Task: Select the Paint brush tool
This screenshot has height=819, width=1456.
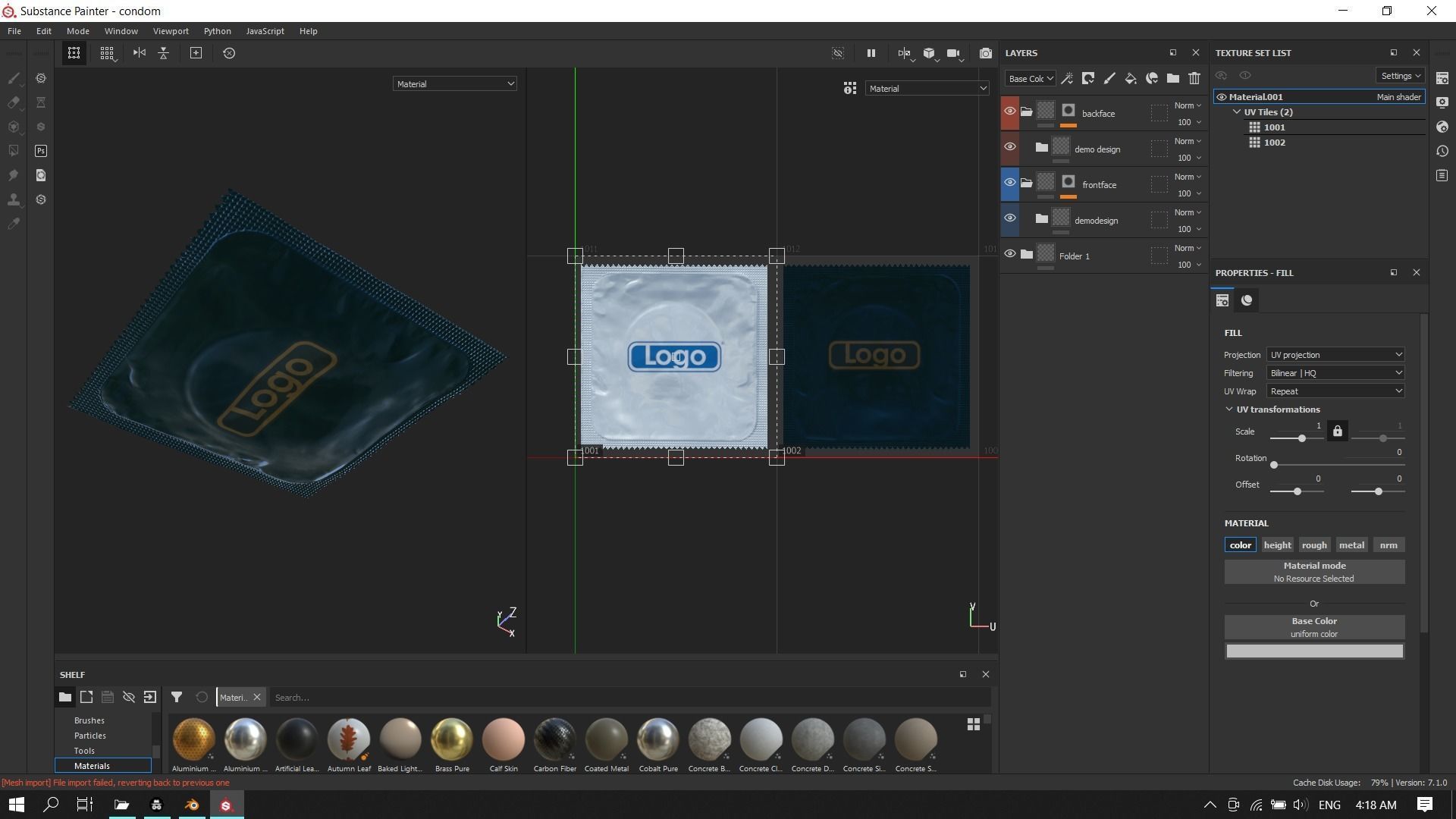Action: [14, 78]
